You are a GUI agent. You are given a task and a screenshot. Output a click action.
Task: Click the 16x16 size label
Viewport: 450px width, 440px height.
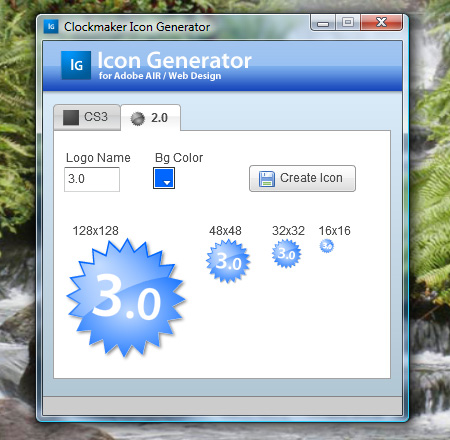[335, 231]
